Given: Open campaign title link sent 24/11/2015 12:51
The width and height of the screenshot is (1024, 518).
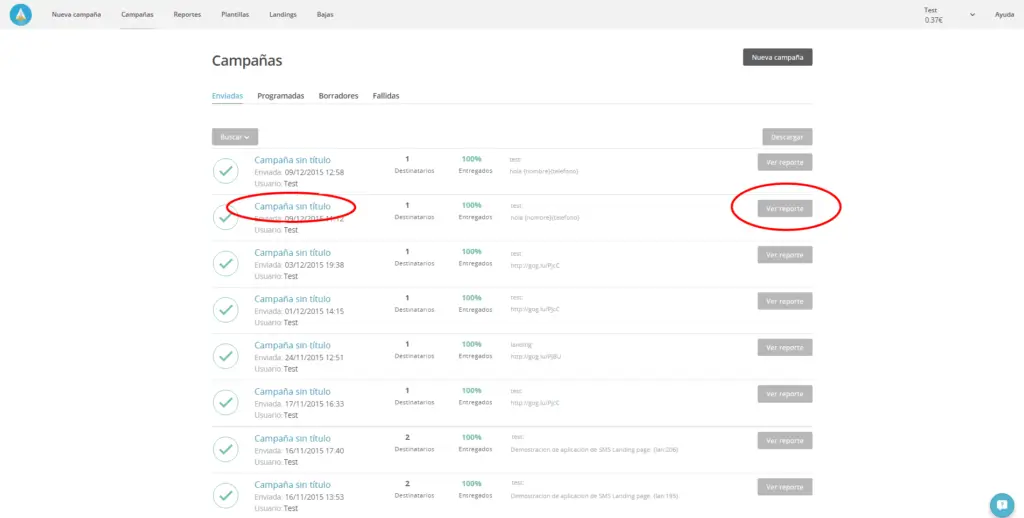Looking at the screenshot, I should 292,346.
